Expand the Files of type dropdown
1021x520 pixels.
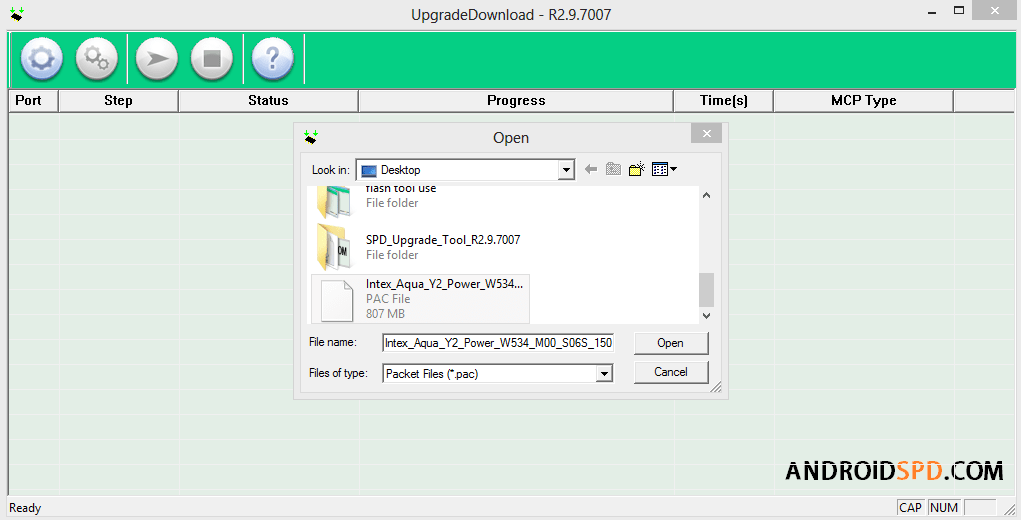pos(604,374)
